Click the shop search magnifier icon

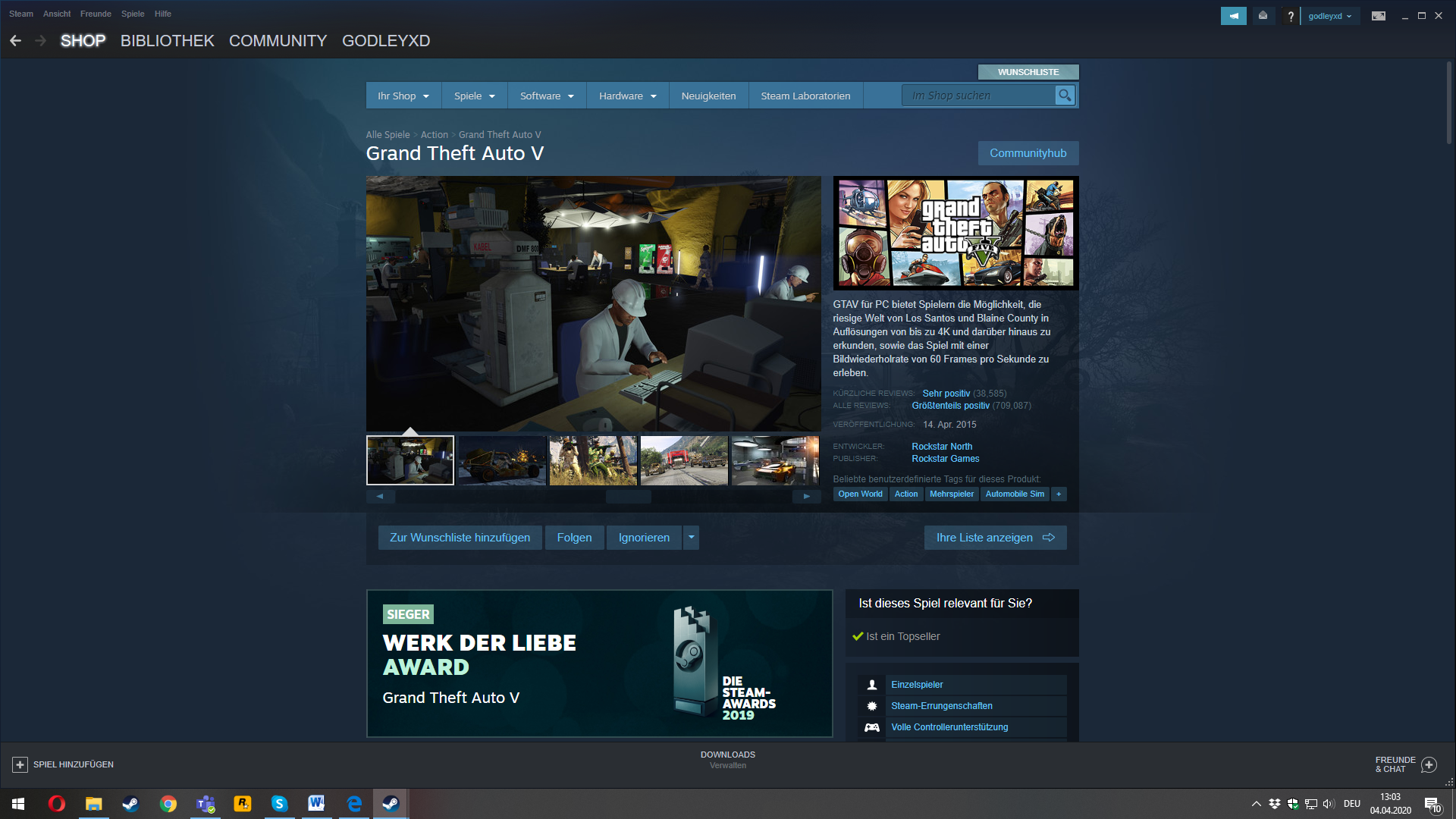pyautogui.click(x=1065, y=96)
